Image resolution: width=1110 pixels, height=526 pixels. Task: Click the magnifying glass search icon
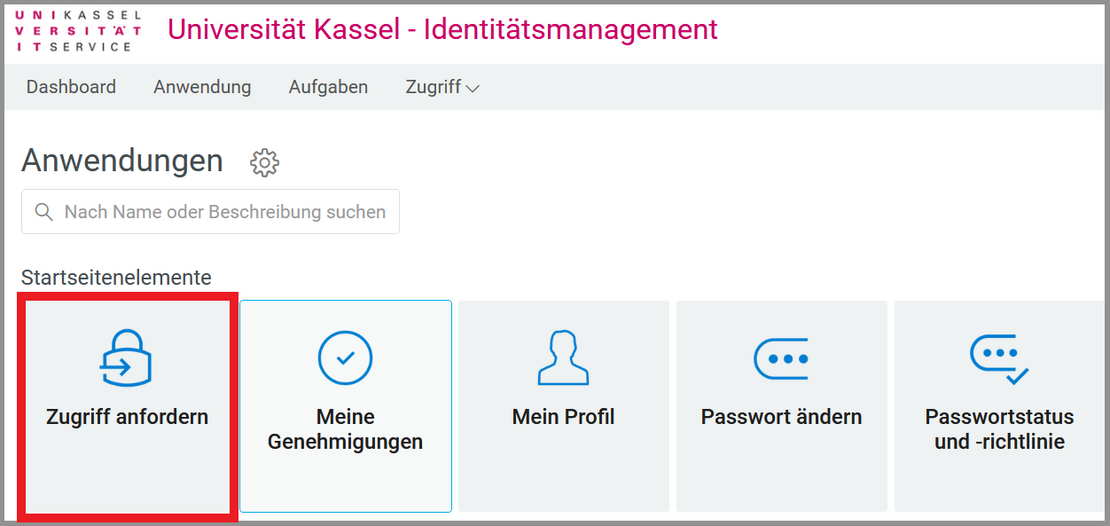point(43,212)
